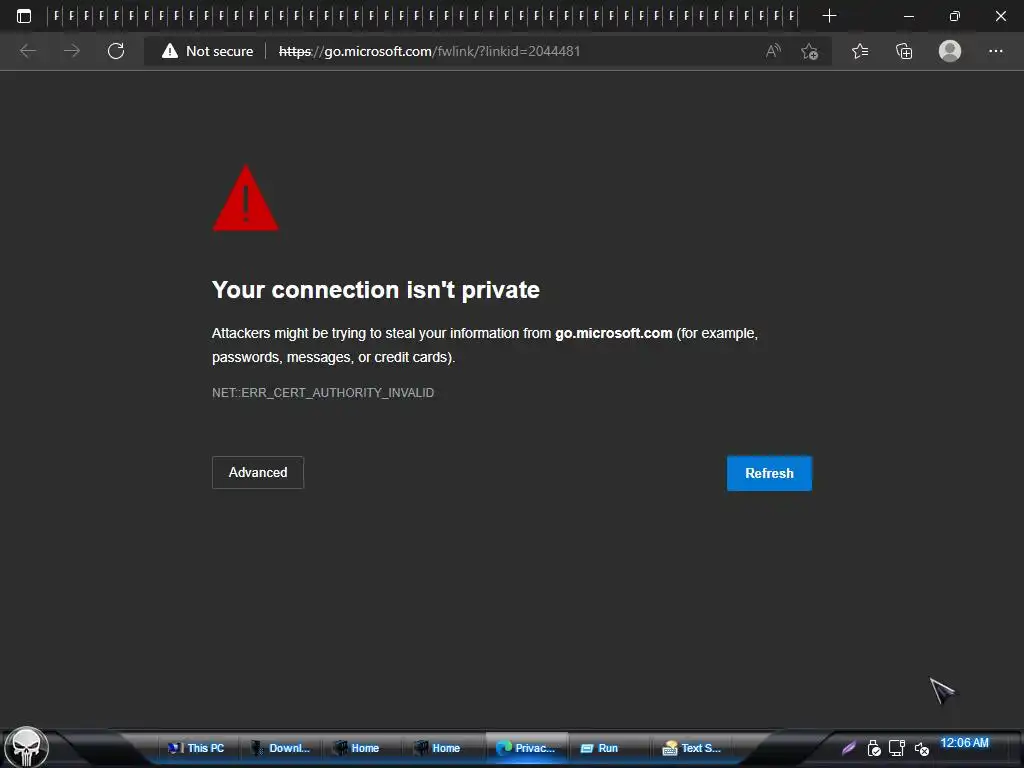The width and height of the screenshot is (1024, 768).
Task: Add this page to favorites
Action: tap(809, 51)
